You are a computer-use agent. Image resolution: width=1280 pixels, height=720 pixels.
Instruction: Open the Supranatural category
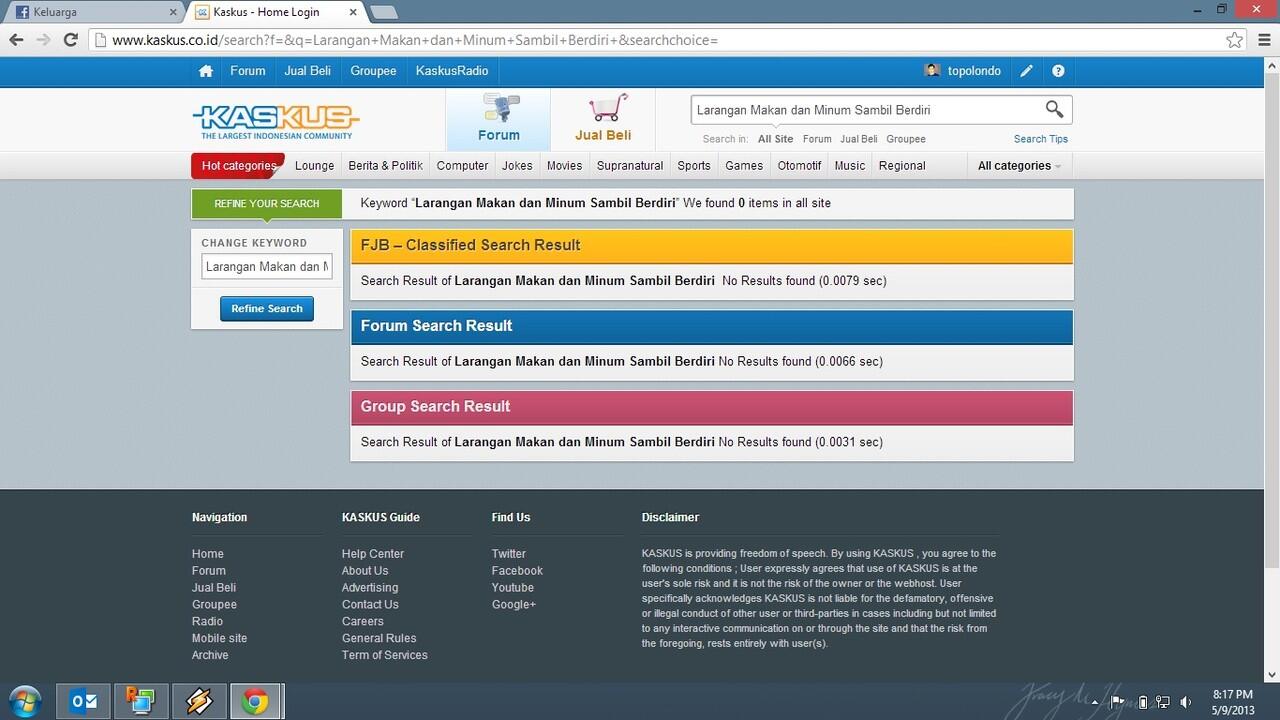pos(630,166)
